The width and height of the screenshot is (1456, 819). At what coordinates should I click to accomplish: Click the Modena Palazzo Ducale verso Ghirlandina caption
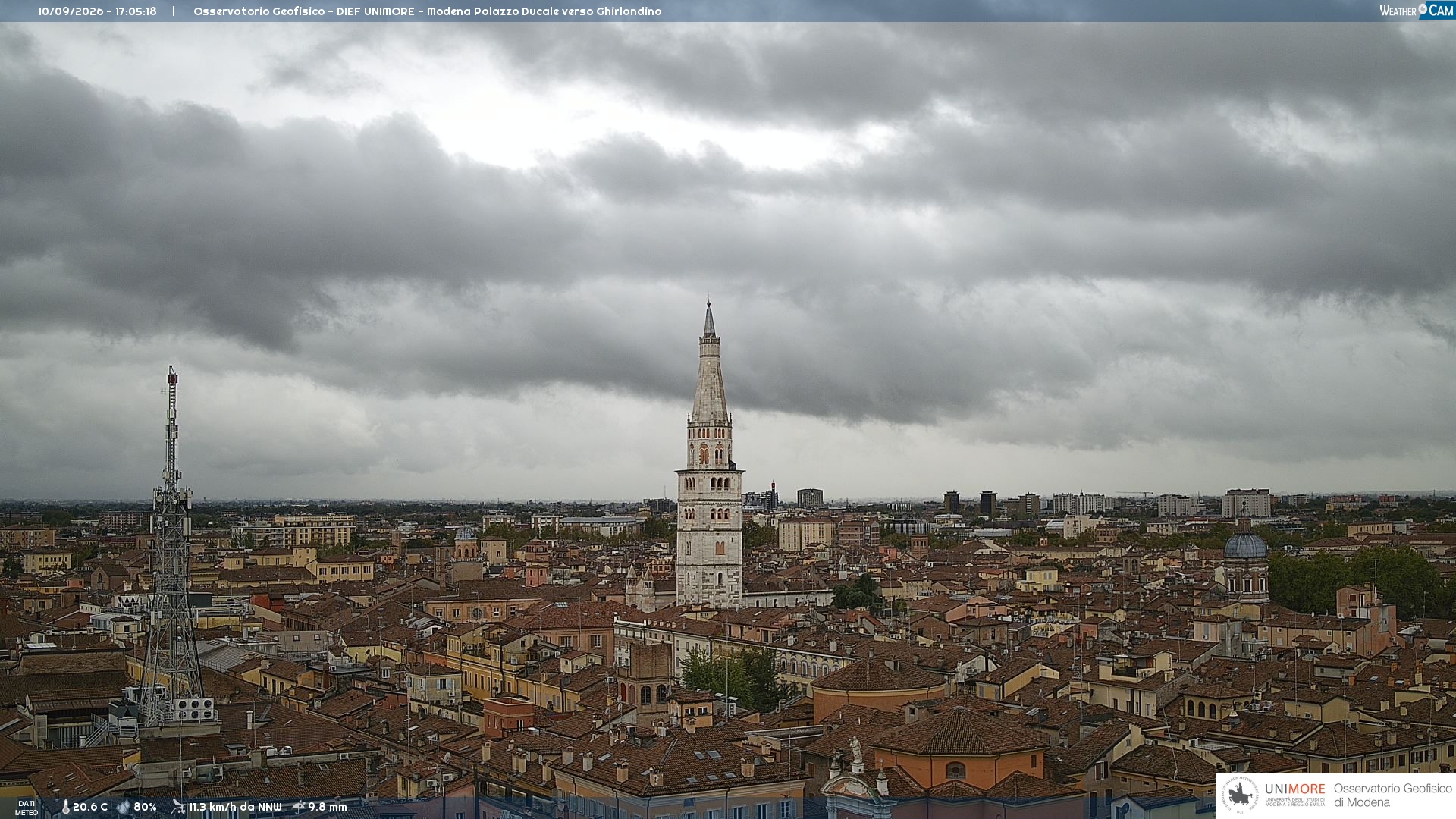(544, 11)
